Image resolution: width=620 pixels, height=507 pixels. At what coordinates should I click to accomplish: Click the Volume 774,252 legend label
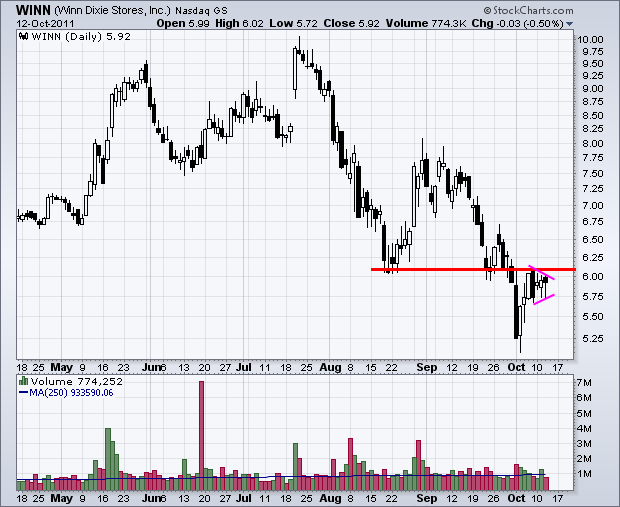(x=77, y=381)
